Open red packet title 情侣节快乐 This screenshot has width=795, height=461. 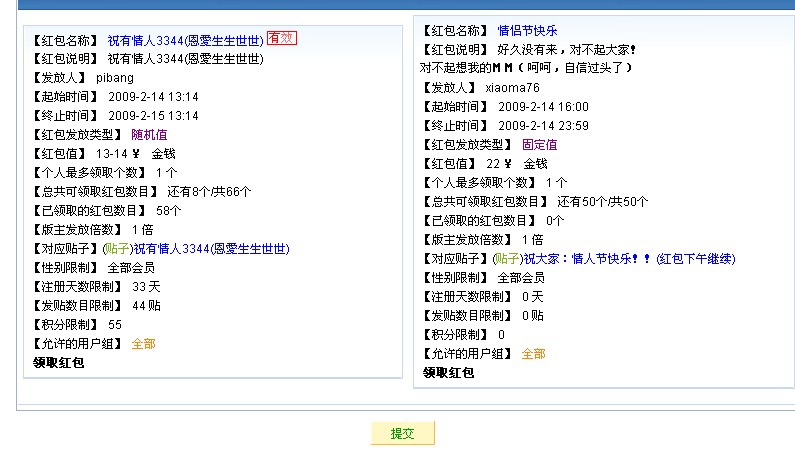coord(527,31)
